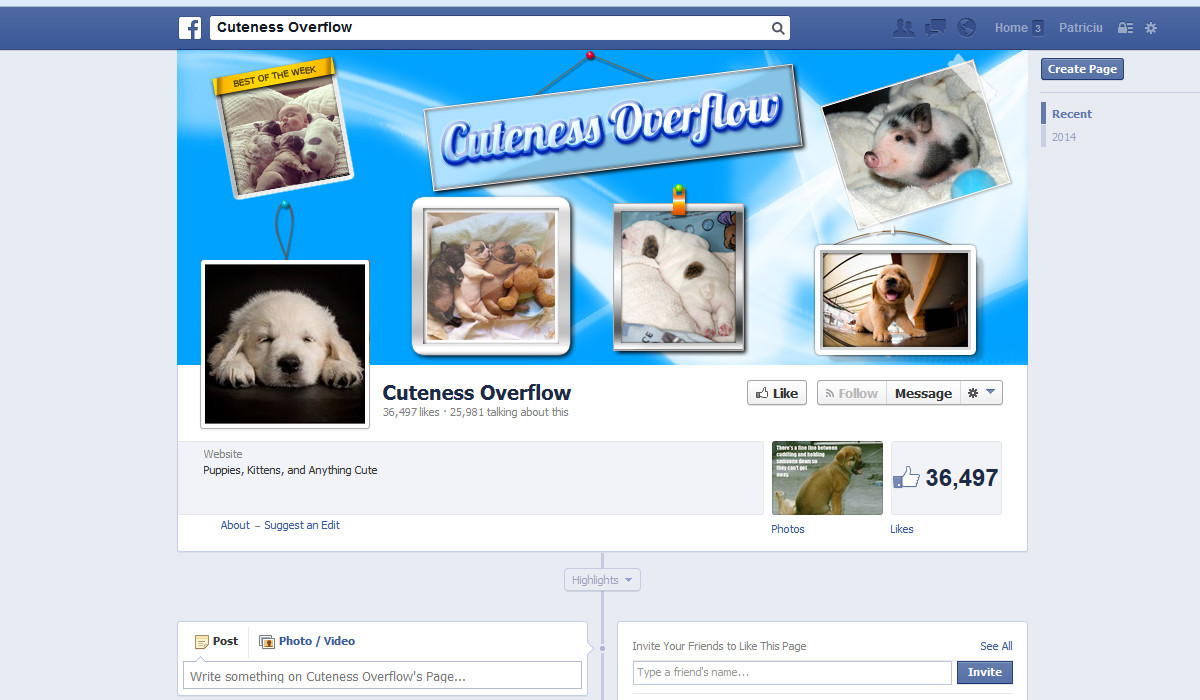The image size is (1200, 700).
Task: Select Recent in the timeline sidebar
Action: click(x=1072, y=114)
